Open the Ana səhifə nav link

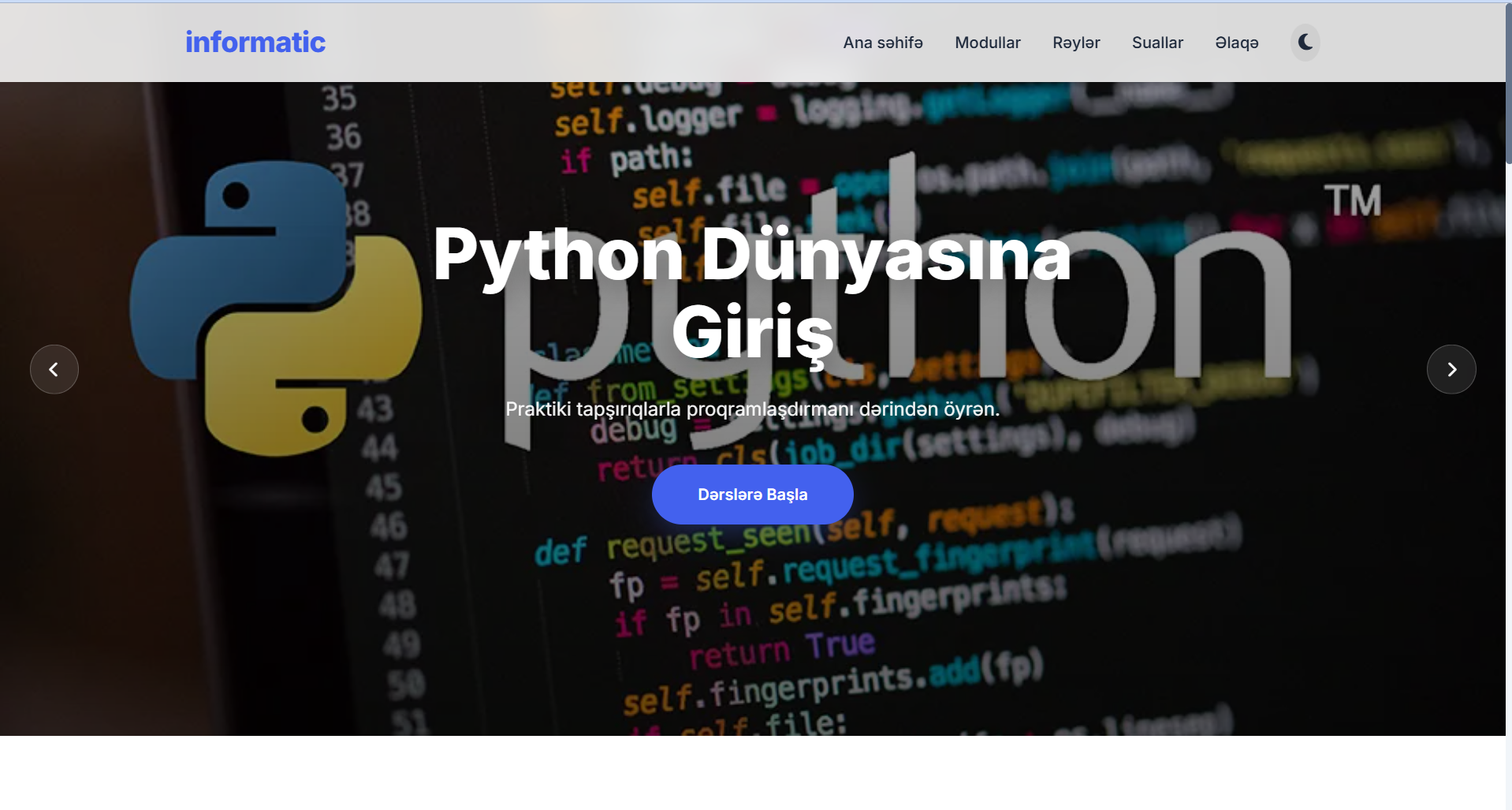click(882, 43)
